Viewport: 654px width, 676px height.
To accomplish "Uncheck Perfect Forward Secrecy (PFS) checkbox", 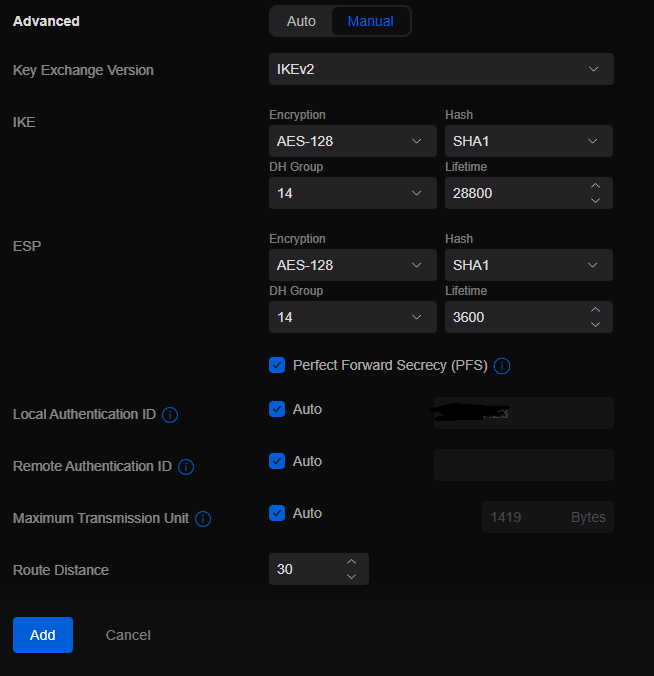I will click(x=277, y=365).
